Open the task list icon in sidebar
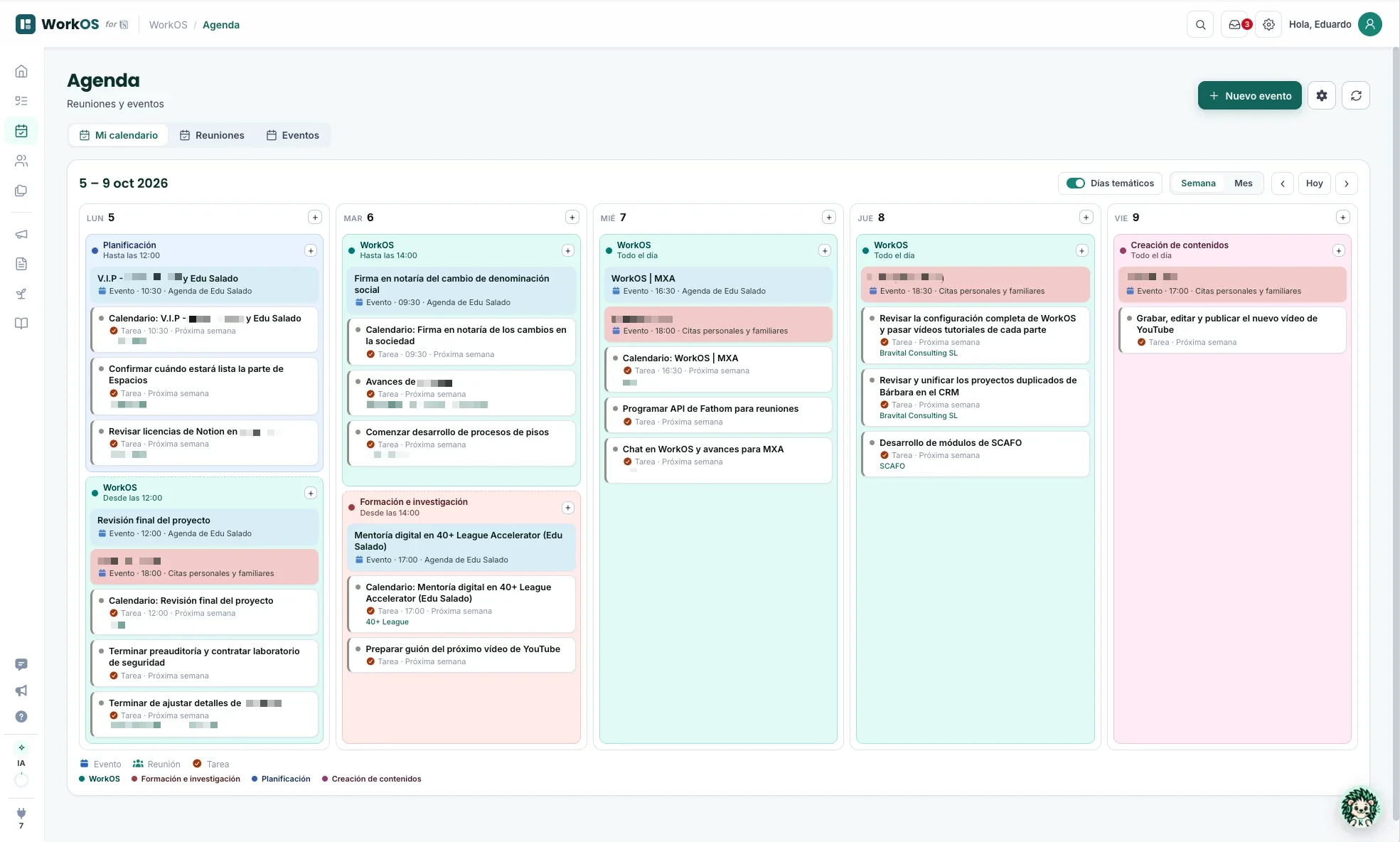Screen dimensions: 1400x842 (21, 101)
